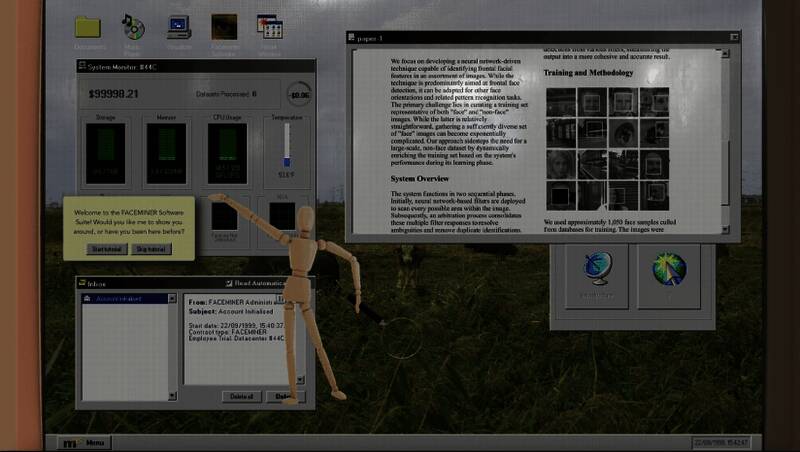Open the Faceminer Software desktop icon

[224, 27]
